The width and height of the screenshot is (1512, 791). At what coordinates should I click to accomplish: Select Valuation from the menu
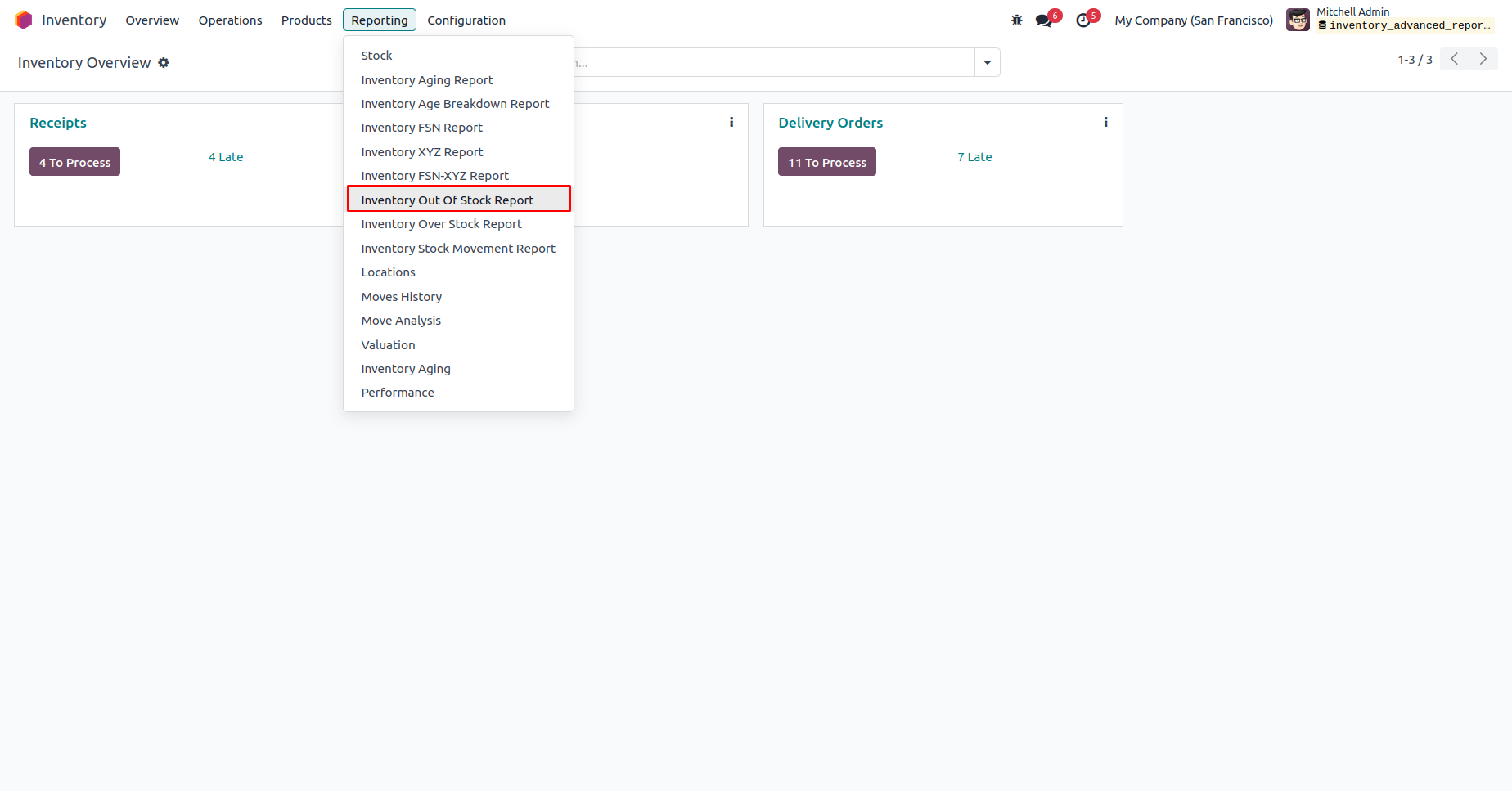(x=458, y=345)
